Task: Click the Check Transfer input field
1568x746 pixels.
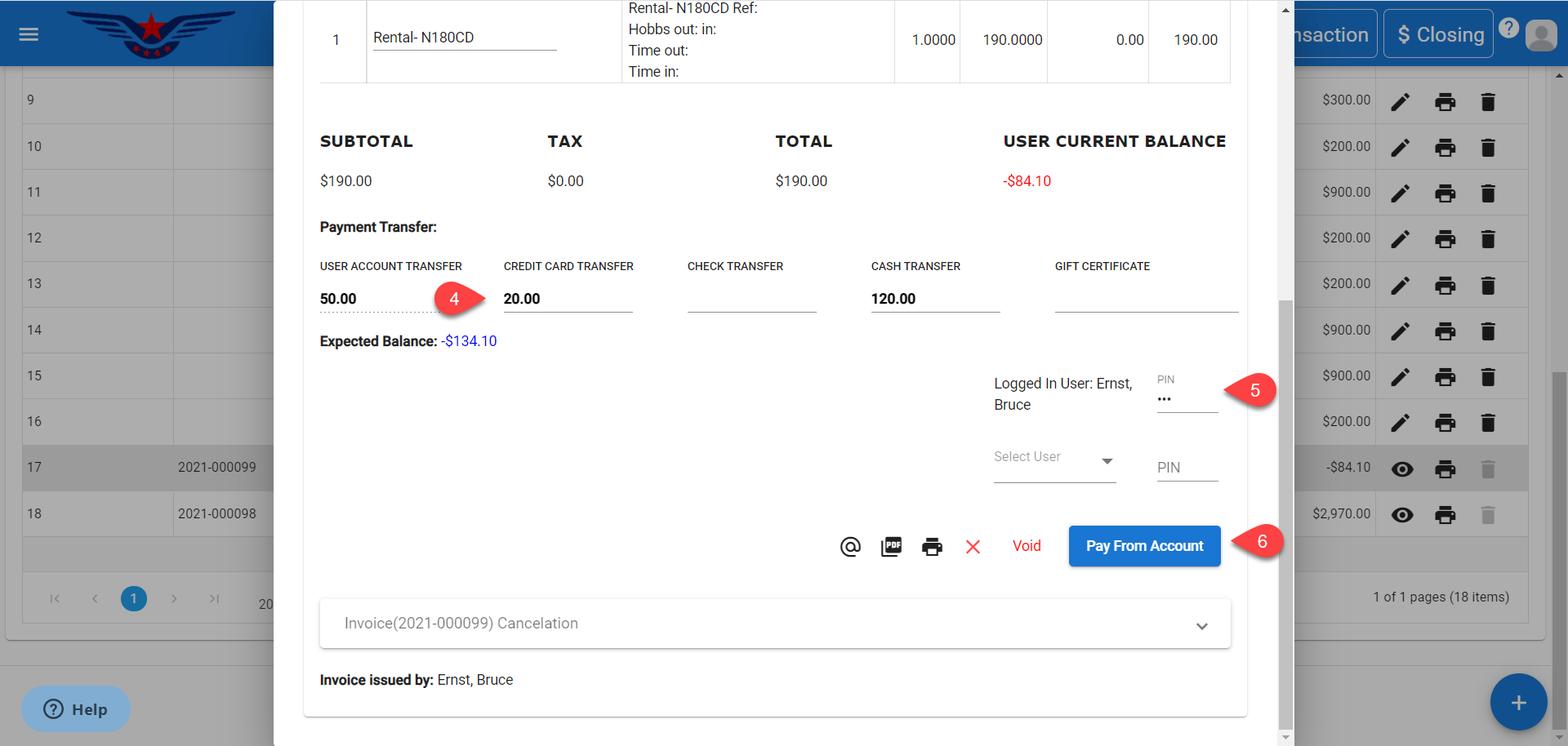Action: point(751,299)
